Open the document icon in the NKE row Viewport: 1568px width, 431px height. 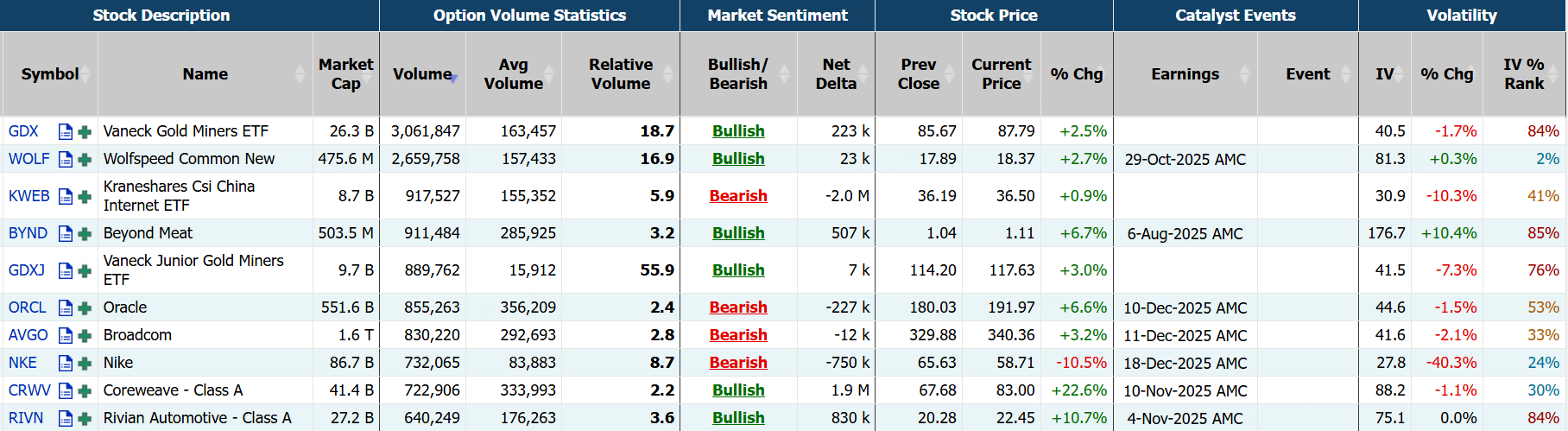(66, 364)
